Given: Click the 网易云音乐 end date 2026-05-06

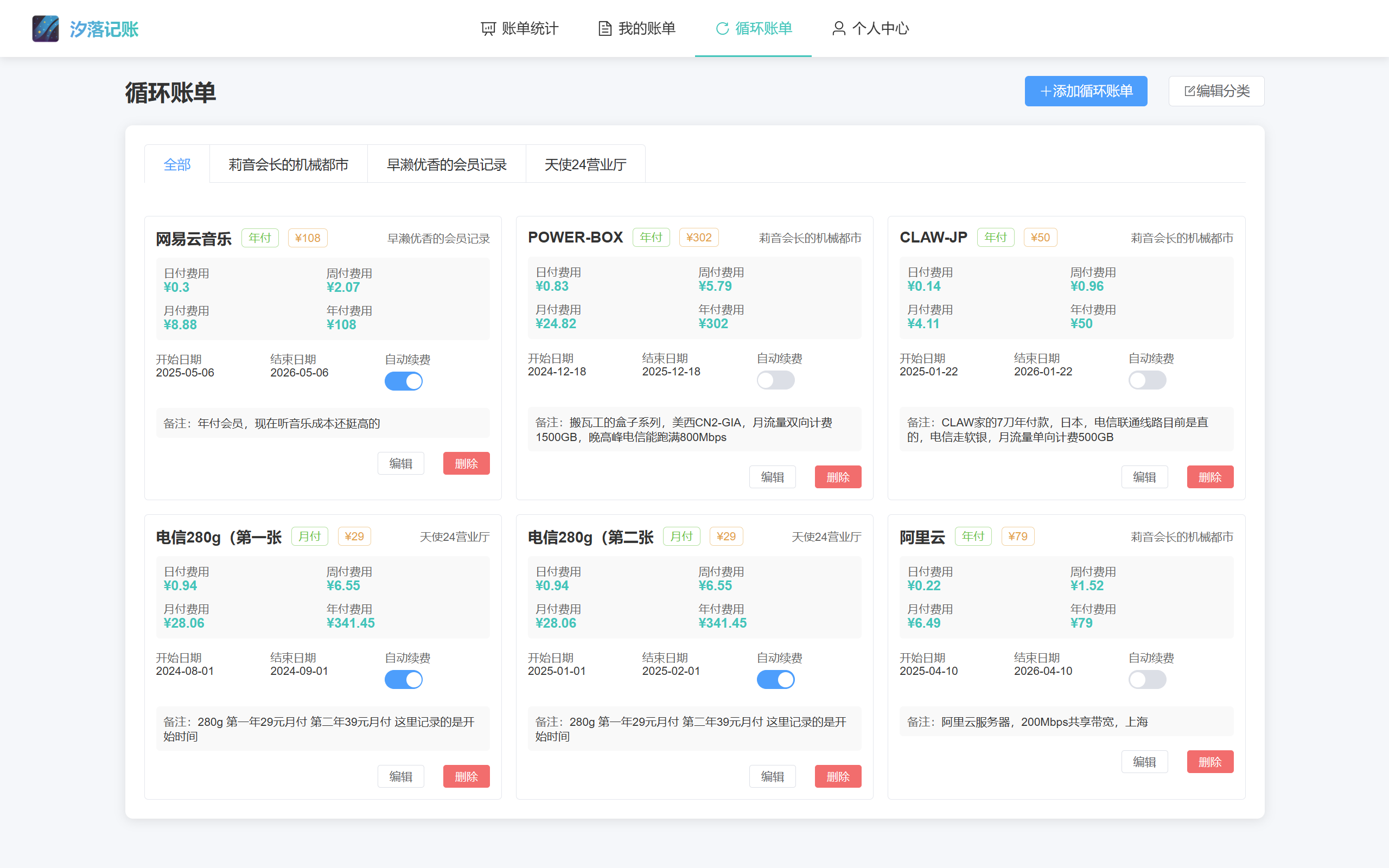Looking at the screenshot, I should point(299,373).
